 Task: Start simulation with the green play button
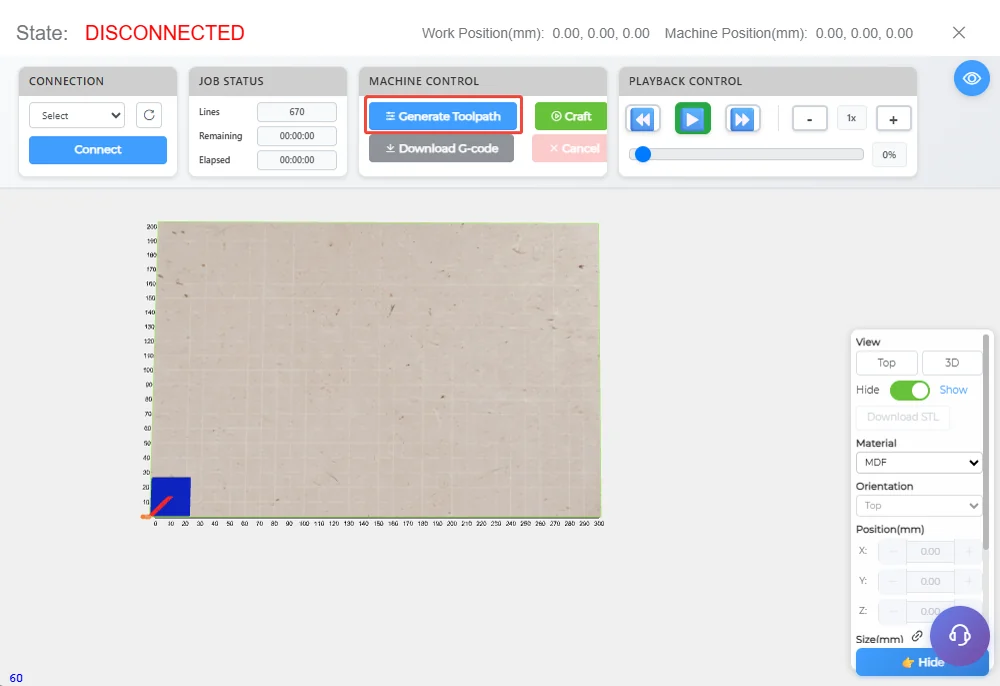[x=693, y=119]
